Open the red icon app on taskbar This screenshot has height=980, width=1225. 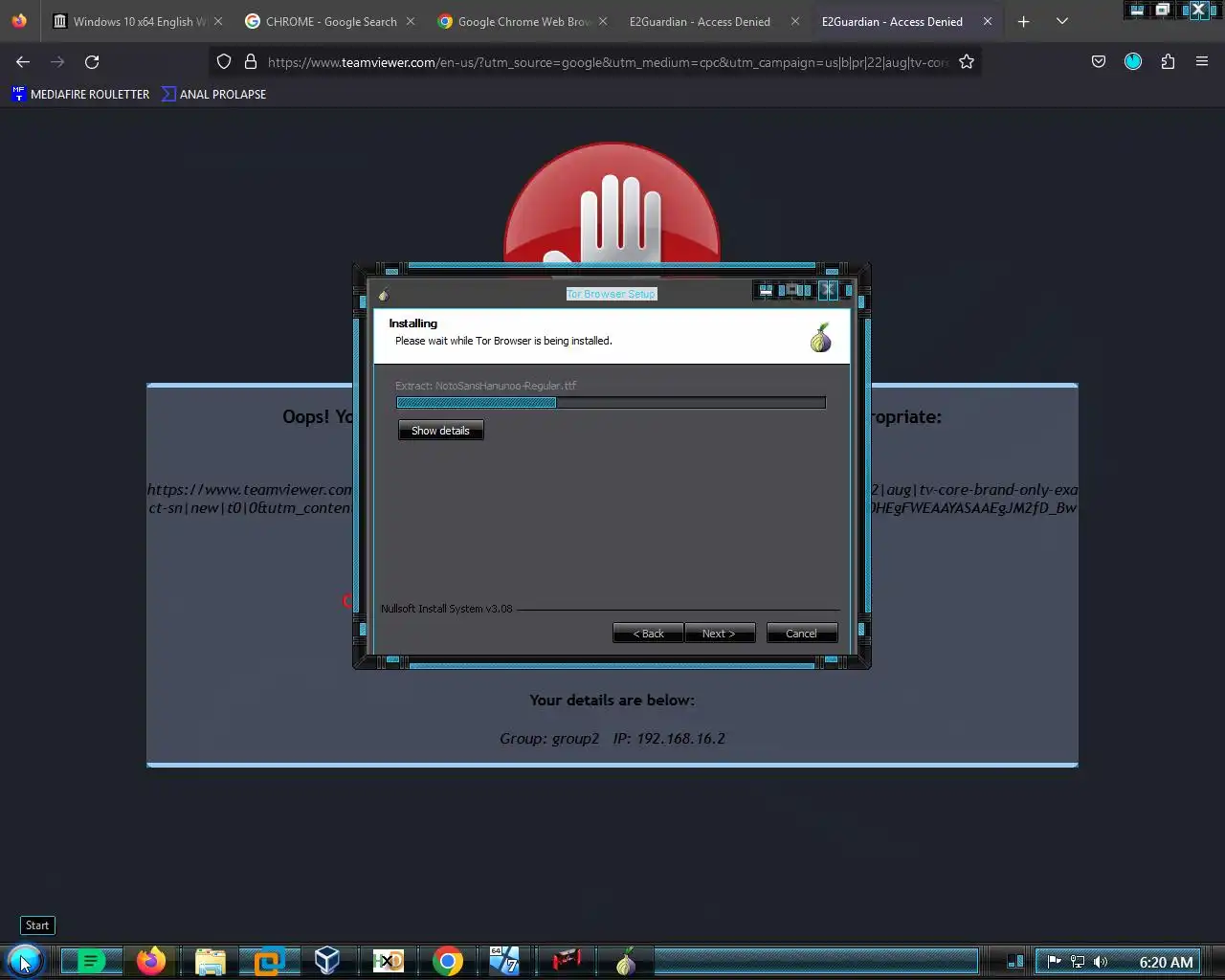coord(567,959)
